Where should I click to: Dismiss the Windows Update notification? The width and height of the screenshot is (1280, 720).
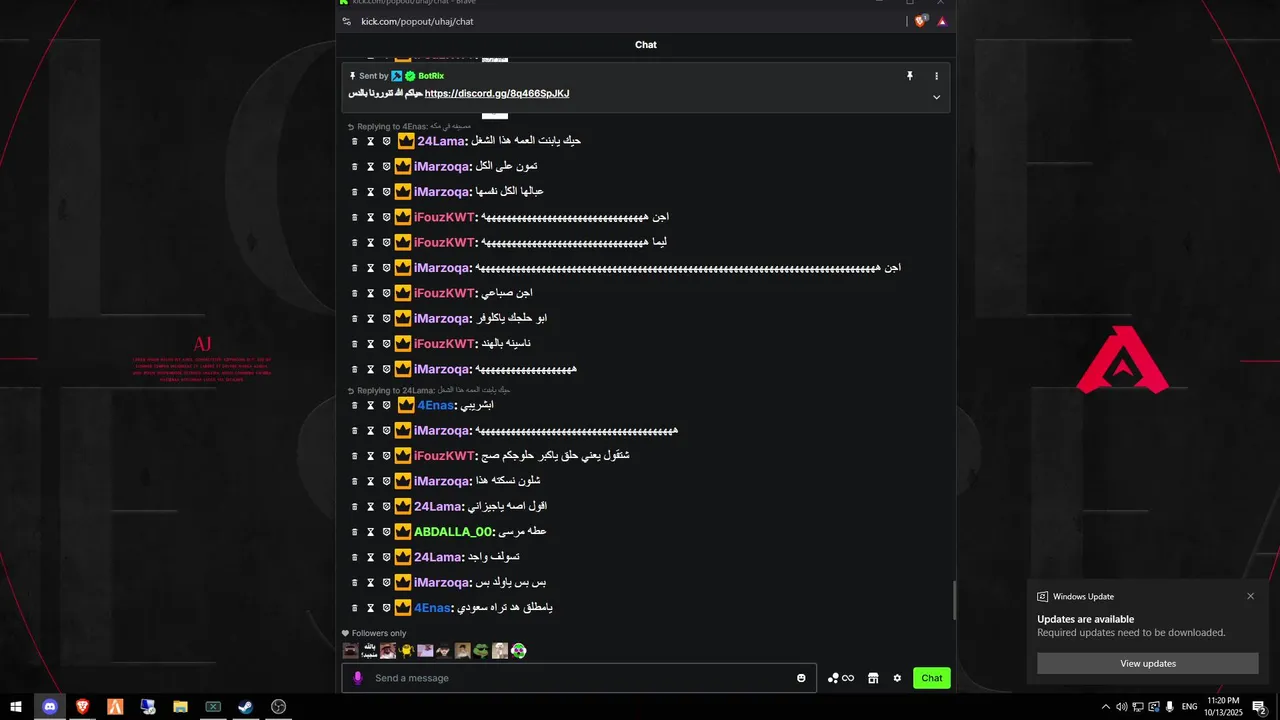click(x=1250, y=596)
